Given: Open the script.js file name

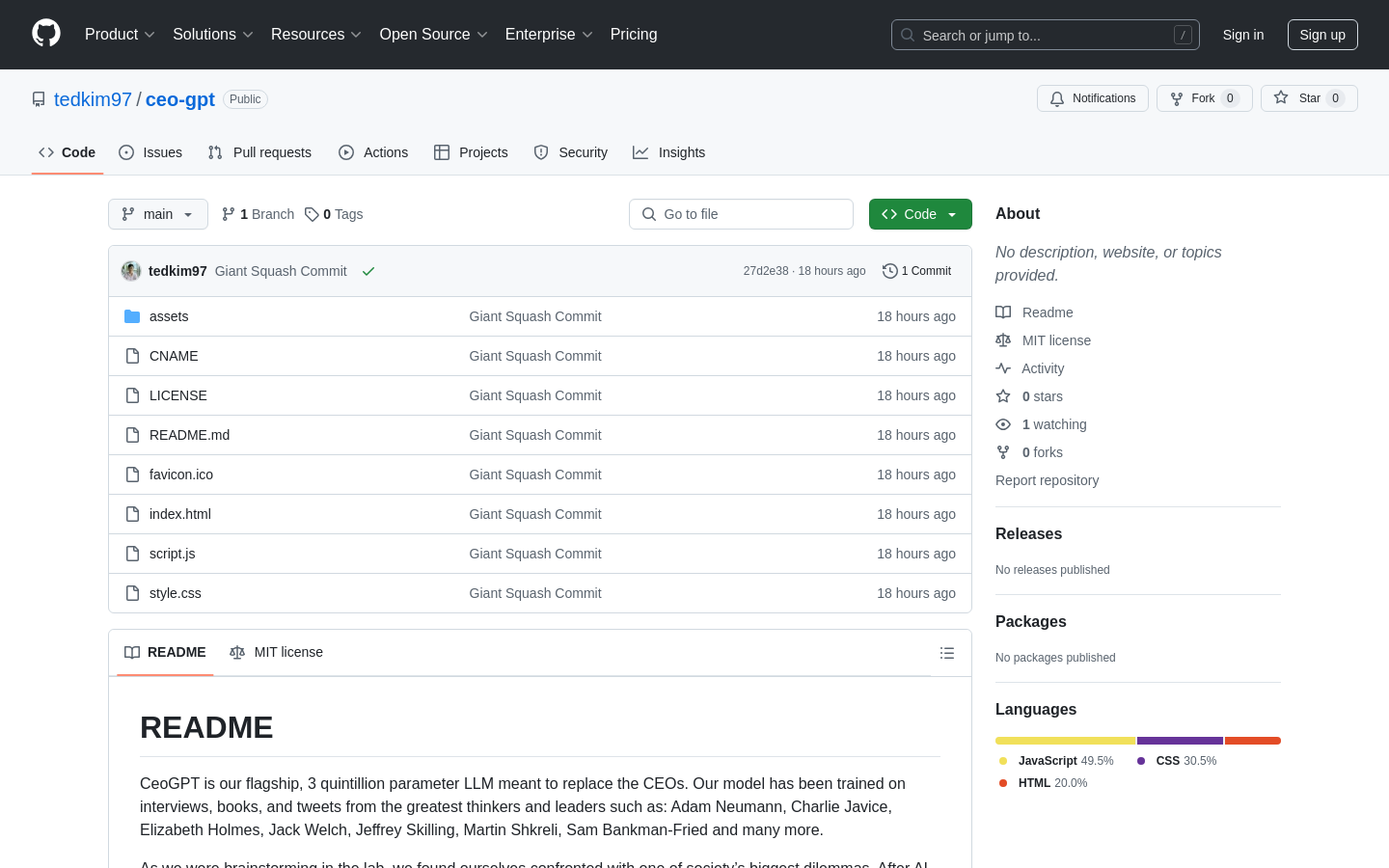Looking at the screenshot, I should pos(173,554).
